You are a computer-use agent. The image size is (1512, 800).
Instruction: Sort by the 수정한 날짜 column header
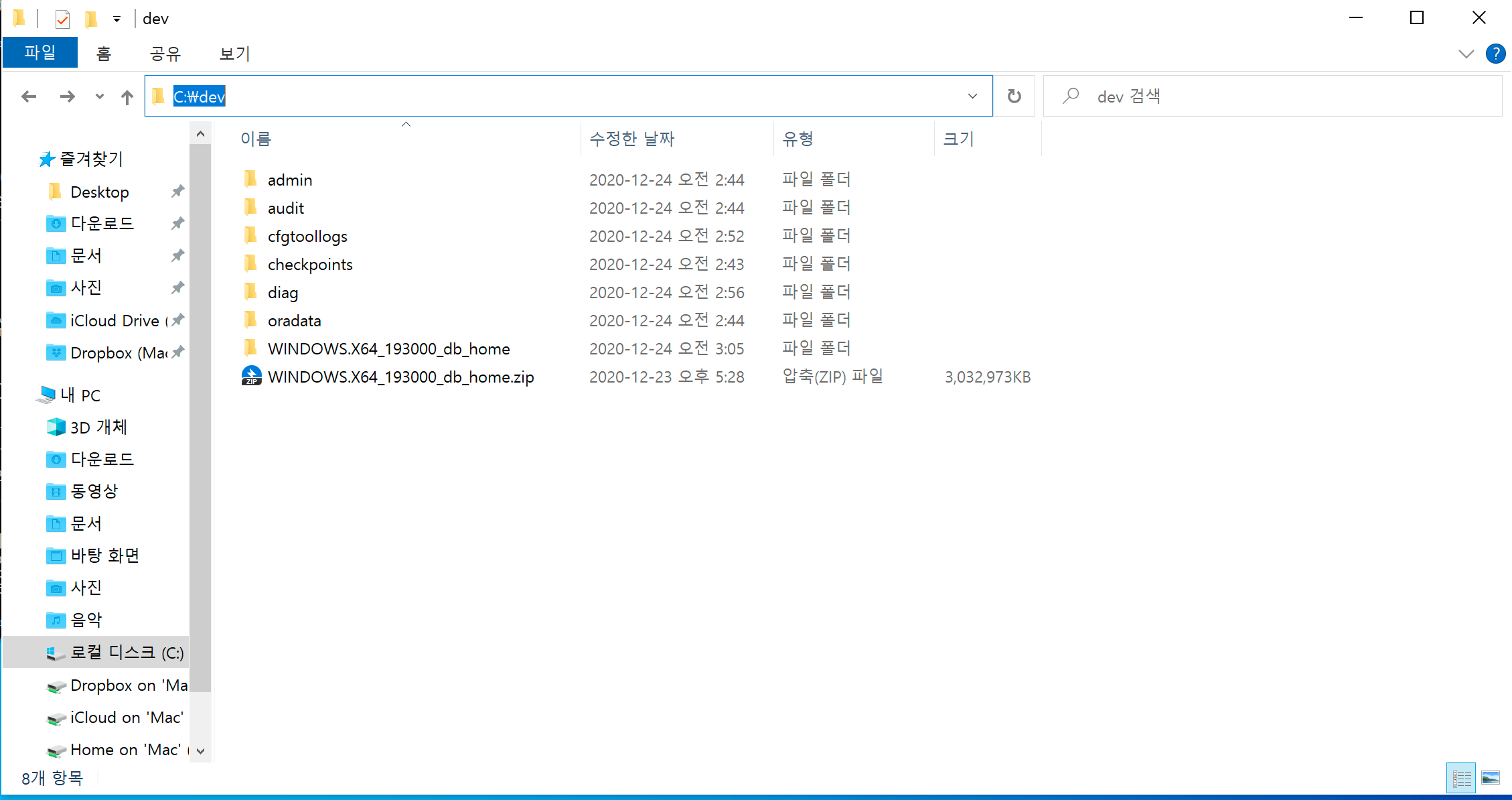click(631, 139)
